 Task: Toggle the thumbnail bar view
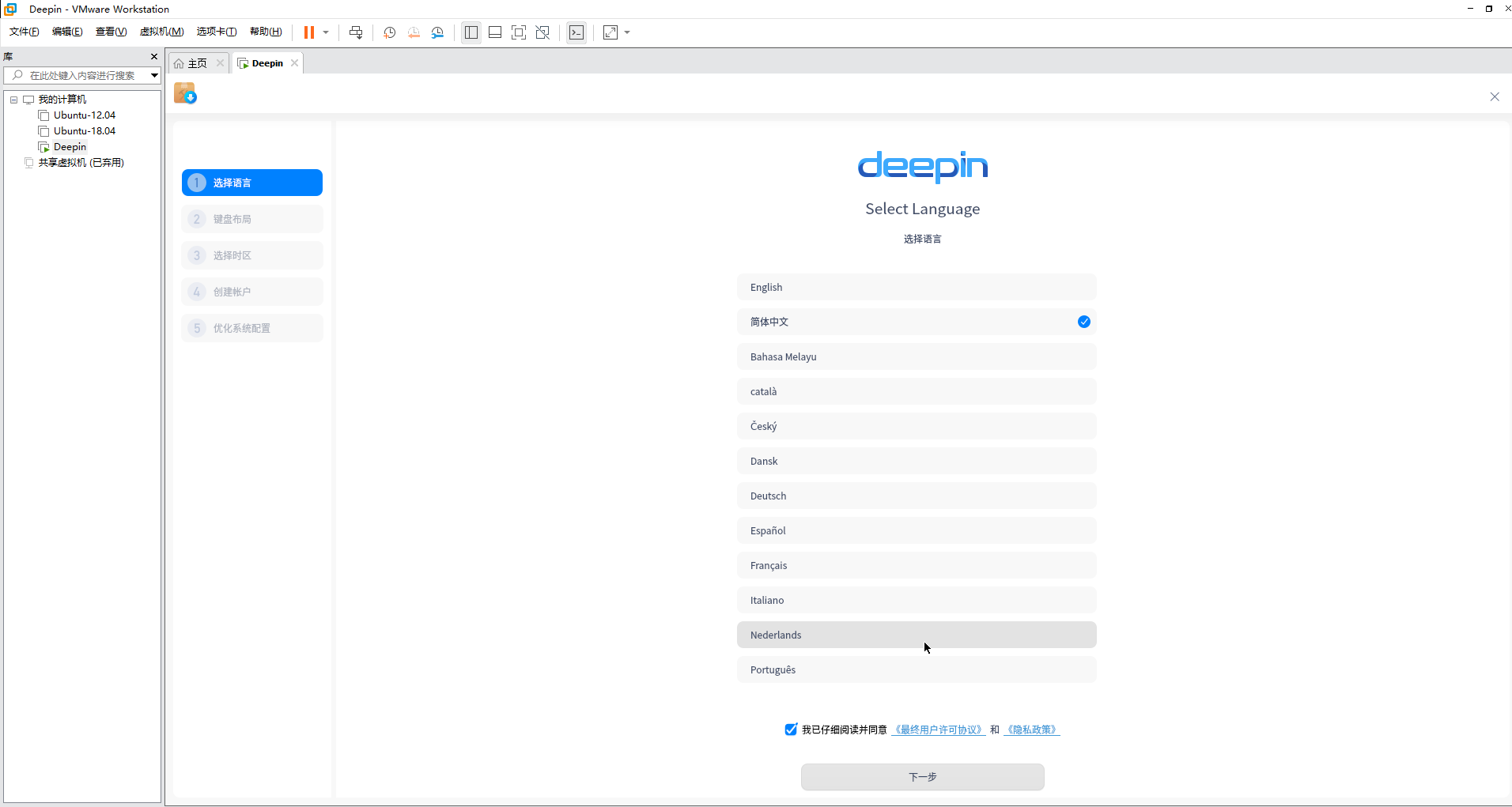pos(495,32)
